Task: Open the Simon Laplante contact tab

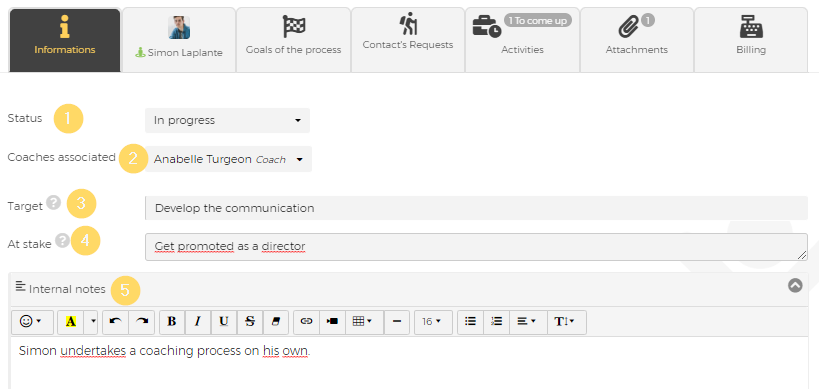Action: (x=179, y=40)
